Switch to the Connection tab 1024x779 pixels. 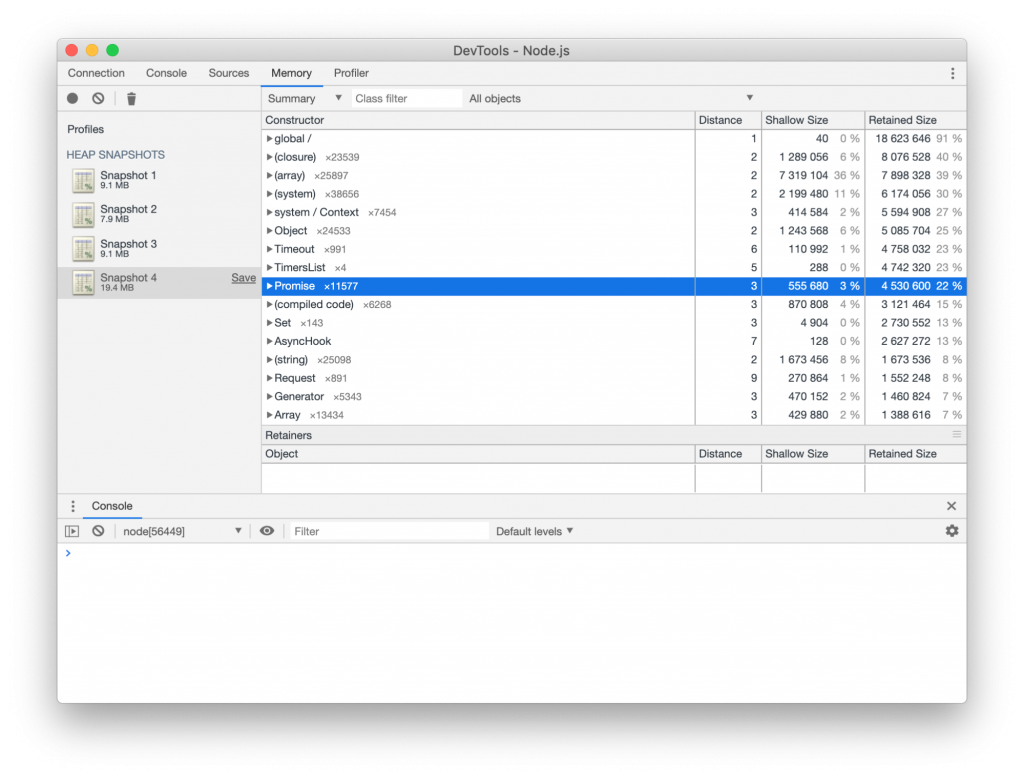tap(96, 73)
